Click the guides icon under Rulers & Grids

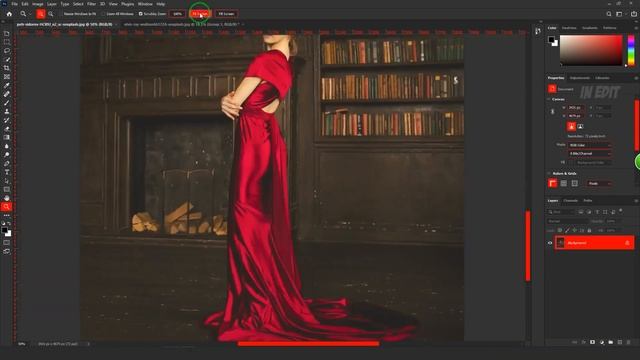tap(575, 183)
